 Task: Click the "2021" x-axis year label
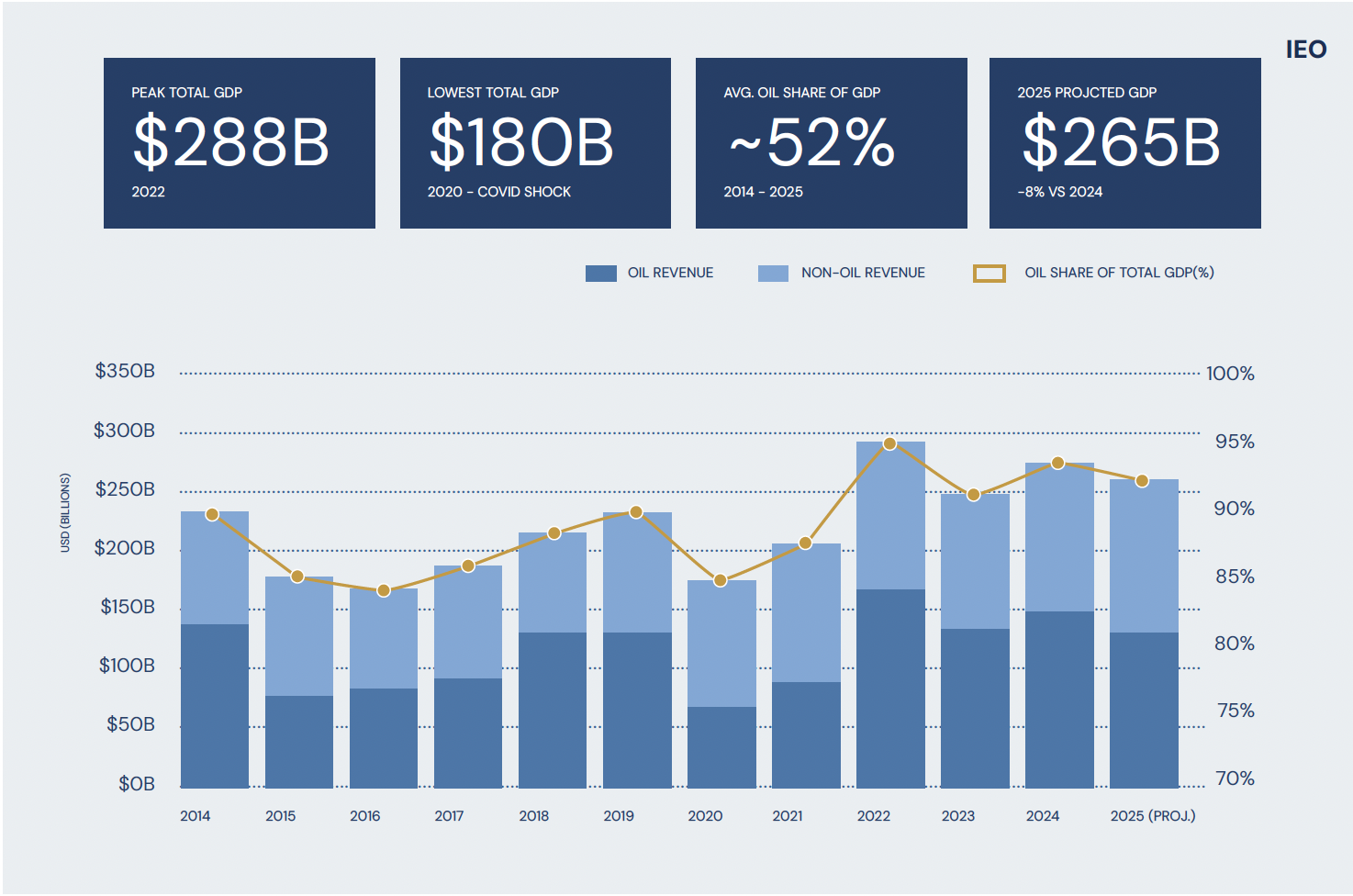(788, 816)
